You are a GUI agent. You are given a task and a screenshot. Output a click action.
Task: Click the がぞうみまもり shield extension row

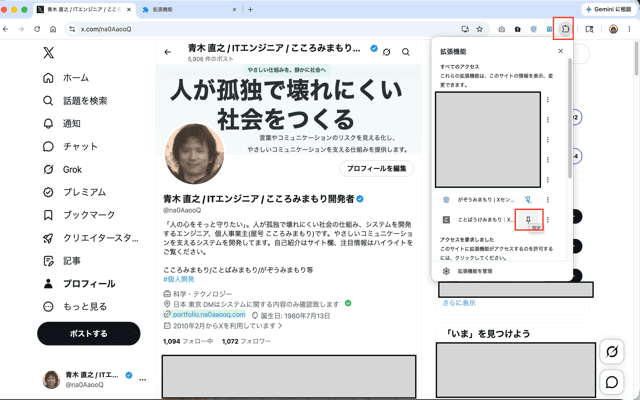tap(478, 200)
